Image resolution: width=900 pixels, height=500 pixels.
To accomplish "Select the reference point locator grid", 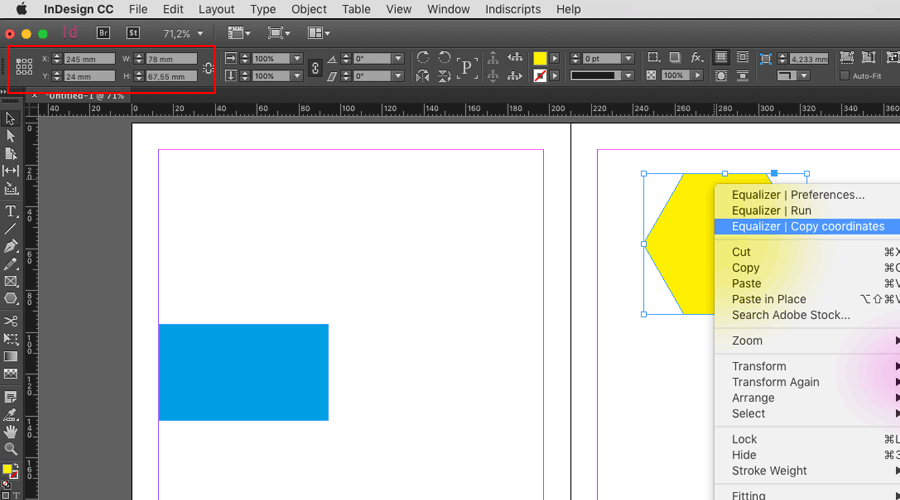I will click(x=24, y=67).
